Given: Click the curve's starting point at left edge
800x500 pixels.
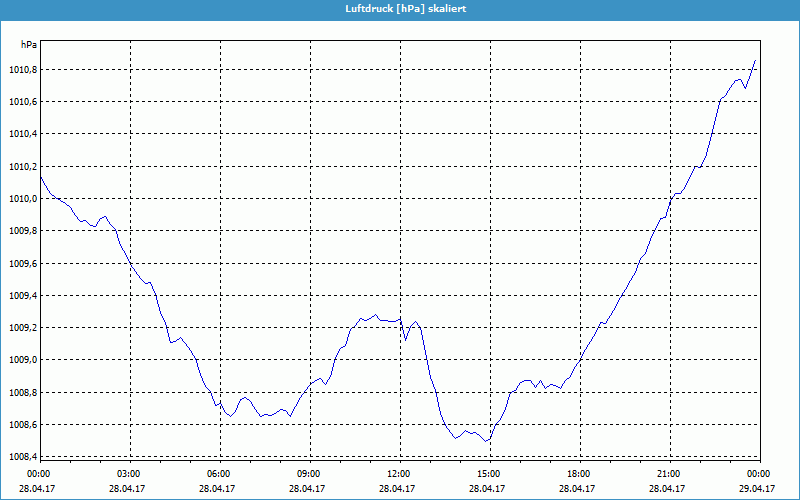Looking at the screenshot, I should [41, 177].
